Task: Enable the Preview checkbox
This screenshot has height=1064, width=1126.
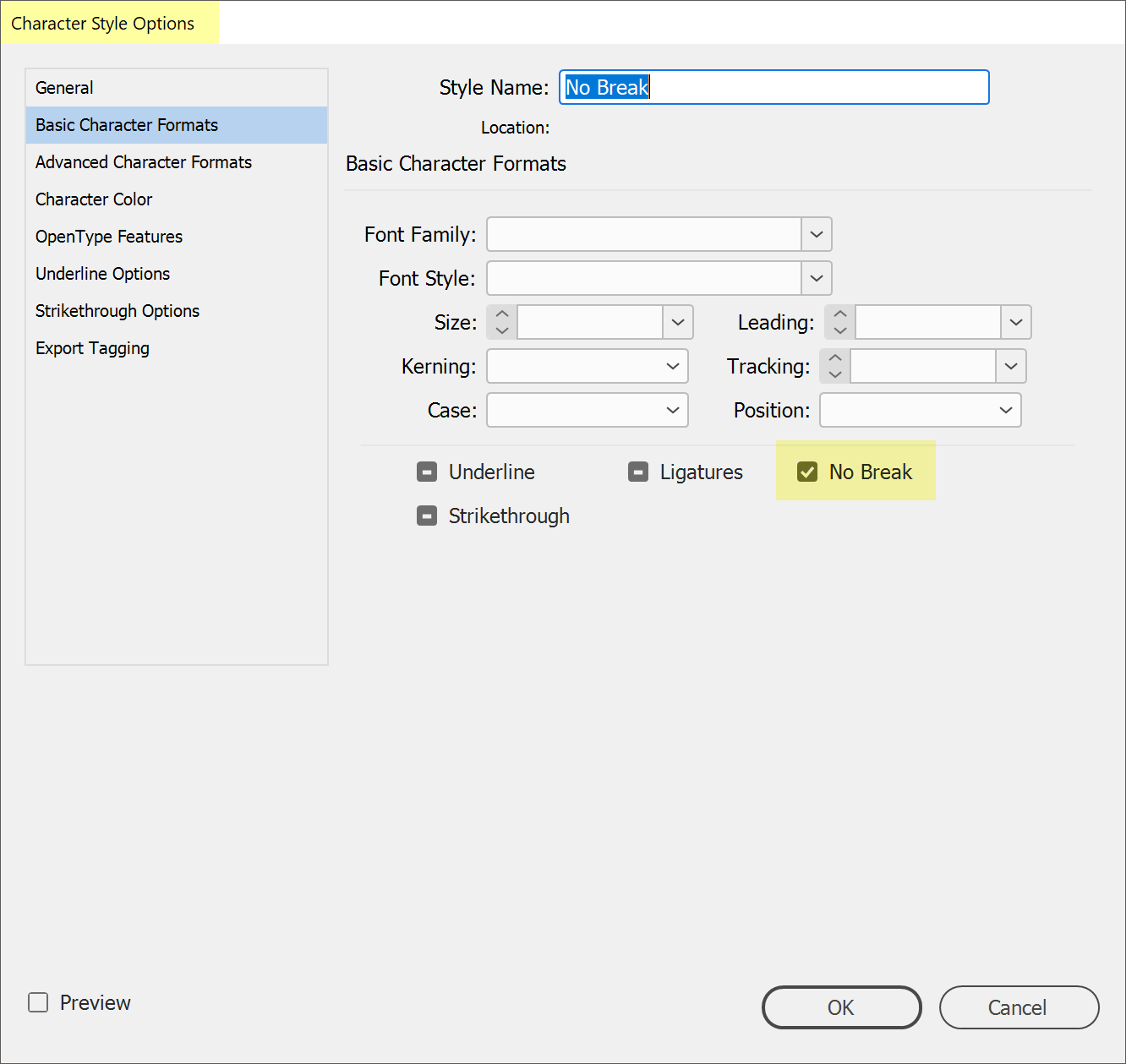Action: [39, 1002]
